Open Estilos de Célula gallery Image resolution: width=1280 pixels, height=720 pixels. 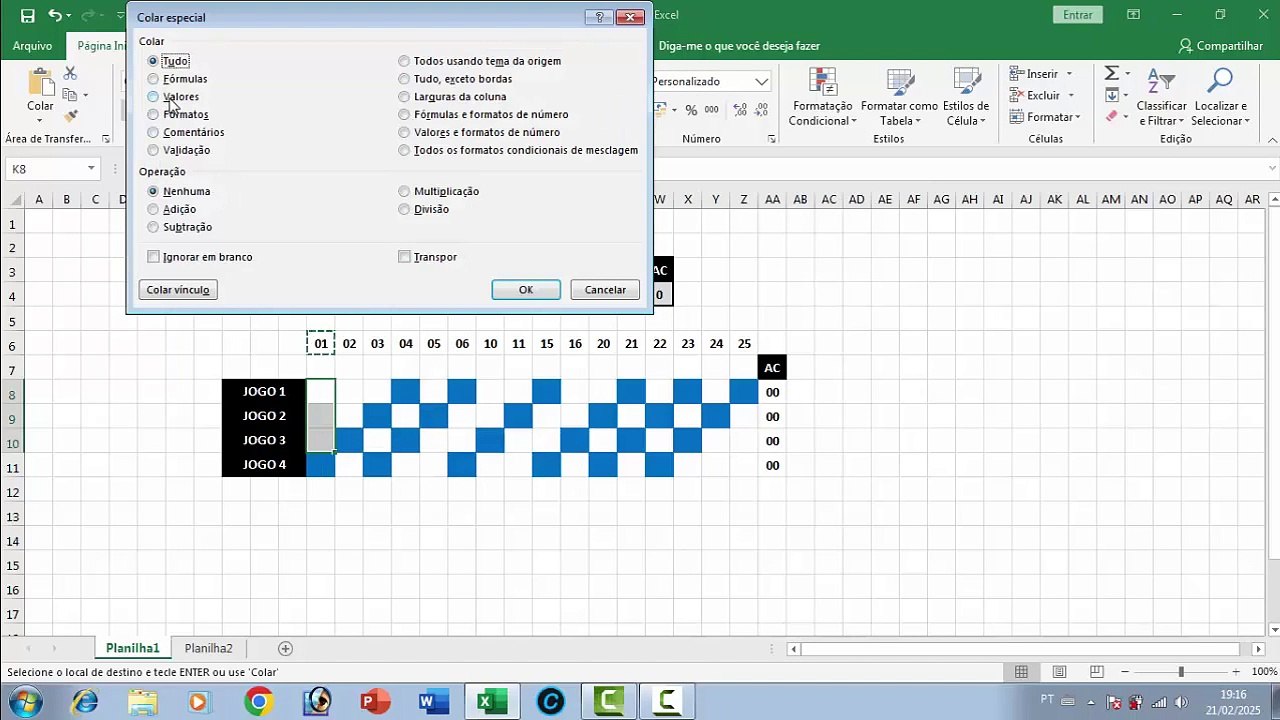[966, 98]
